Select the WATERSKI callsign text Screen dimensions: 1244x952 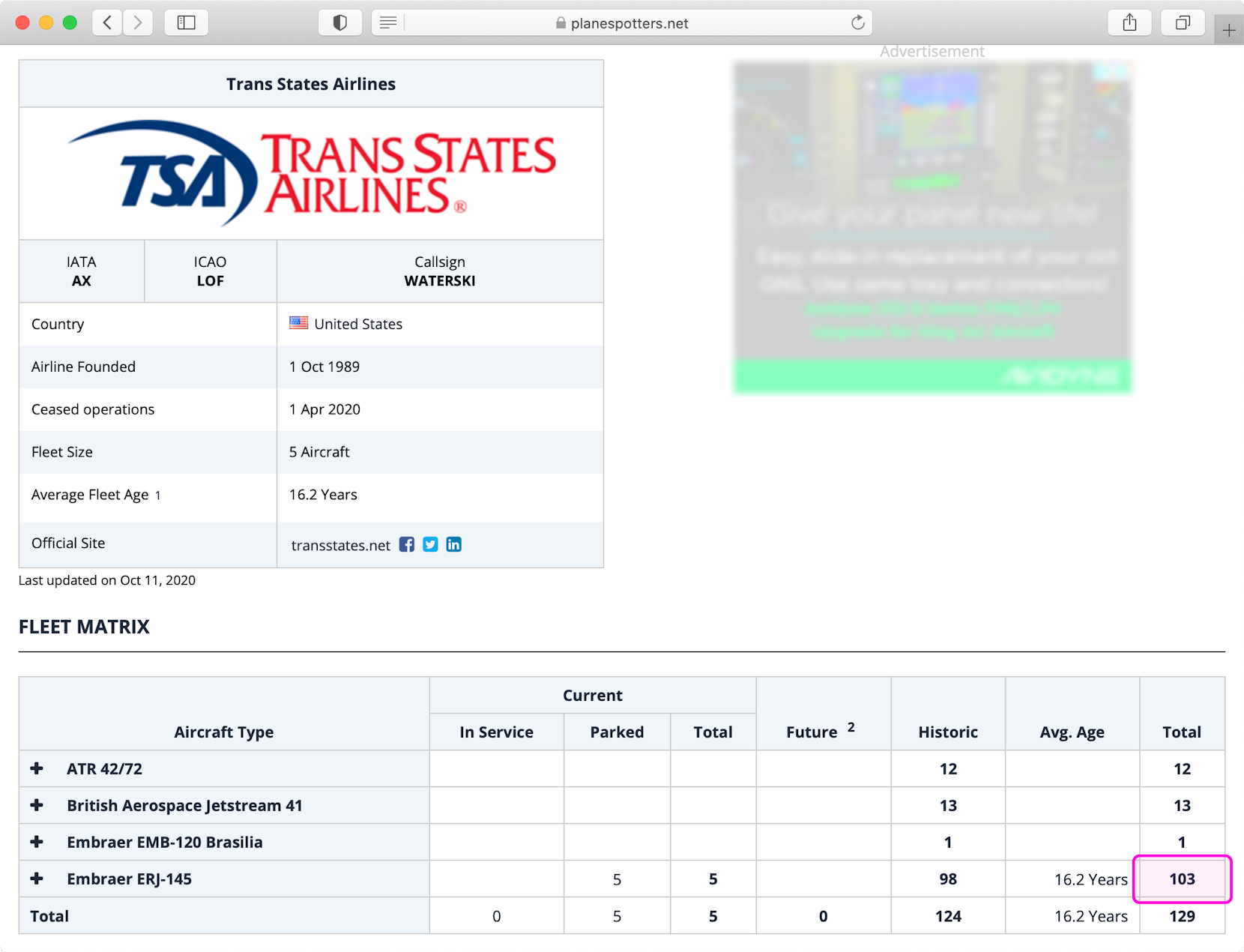(440, 280)
